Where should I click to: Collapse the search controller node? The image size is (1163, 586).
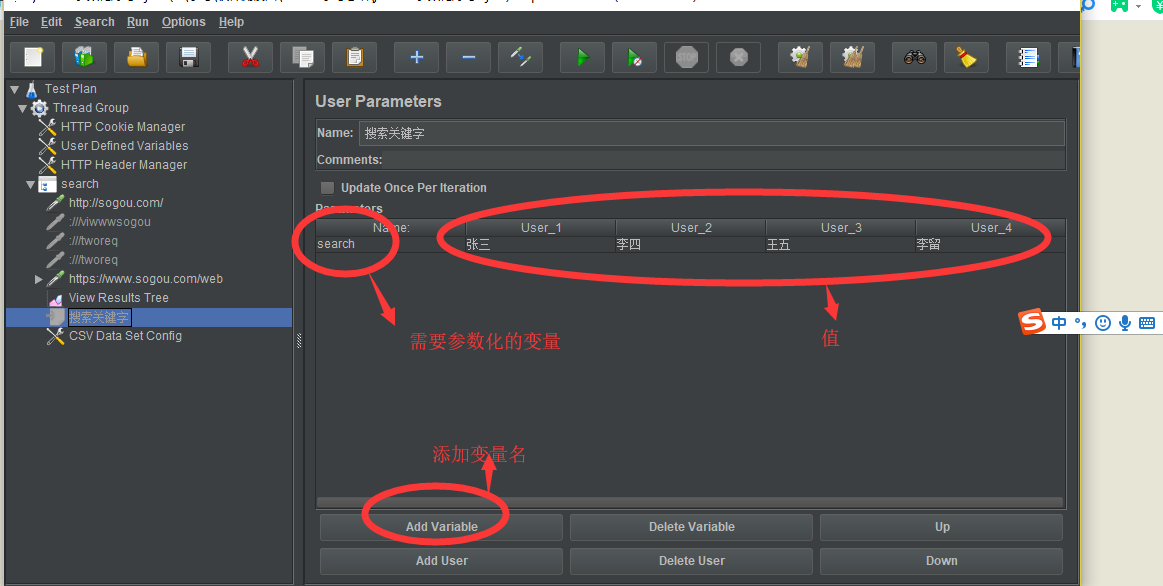[x=30, y=185]
